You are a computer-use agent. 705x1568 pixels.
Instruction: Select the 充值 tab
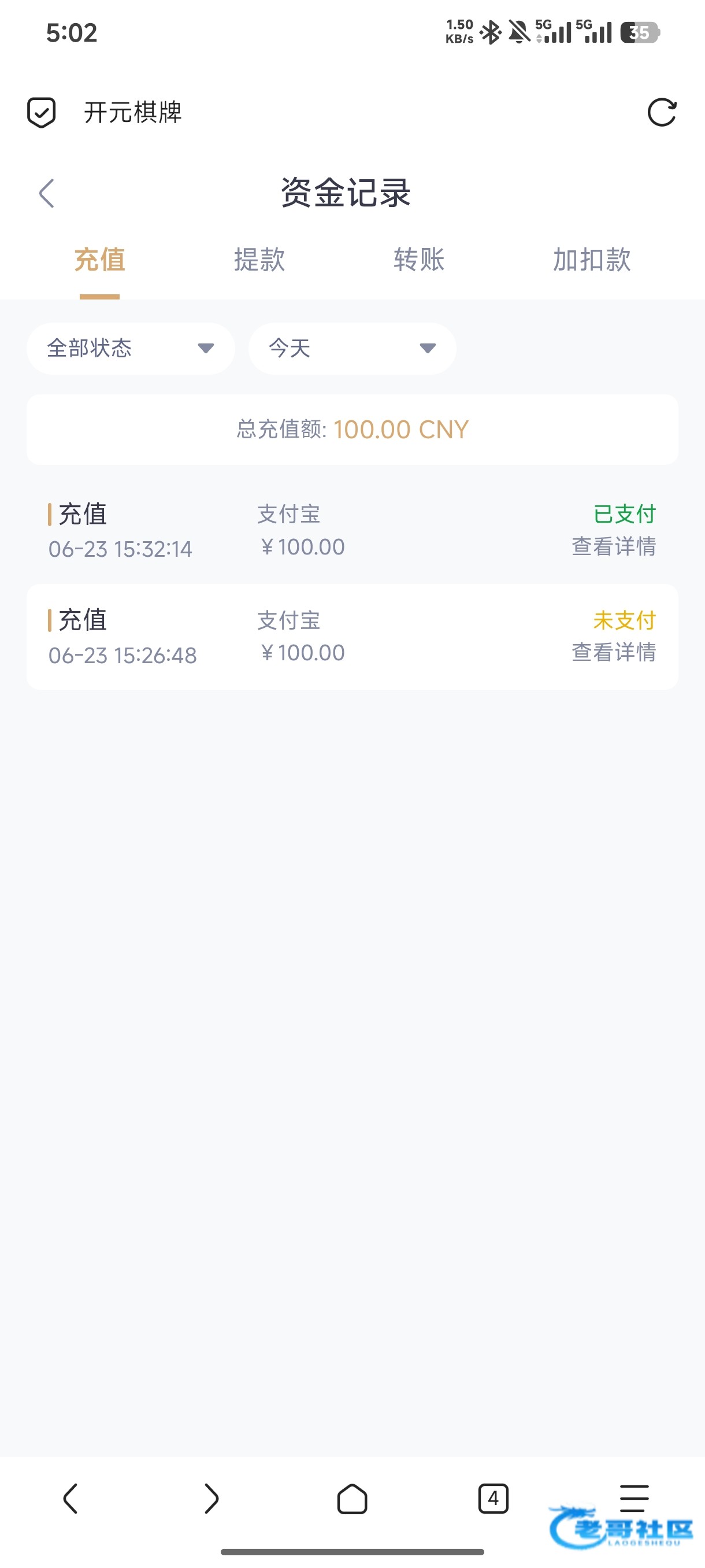[x=100, y=260]
